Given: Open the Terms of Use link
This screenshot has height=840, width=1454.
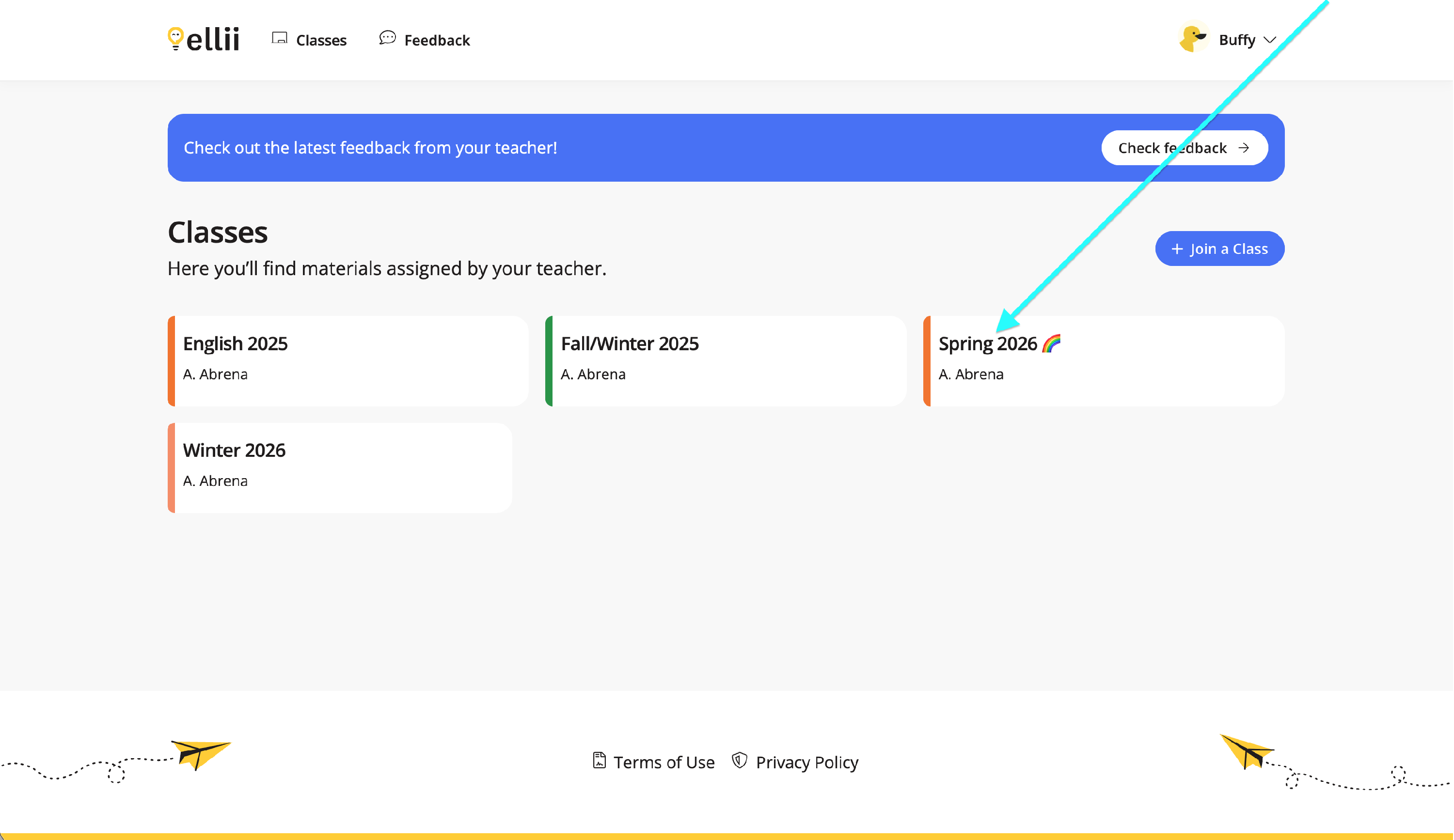Looking at the screenshot, I should (x=664, y=762).
